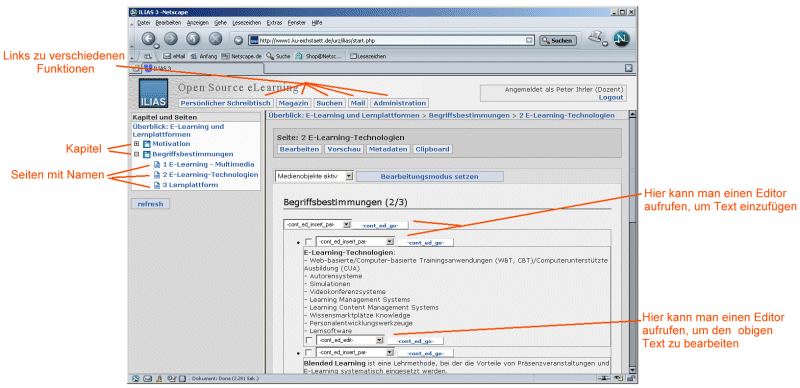Open the Metadaten button

(388, 149)
